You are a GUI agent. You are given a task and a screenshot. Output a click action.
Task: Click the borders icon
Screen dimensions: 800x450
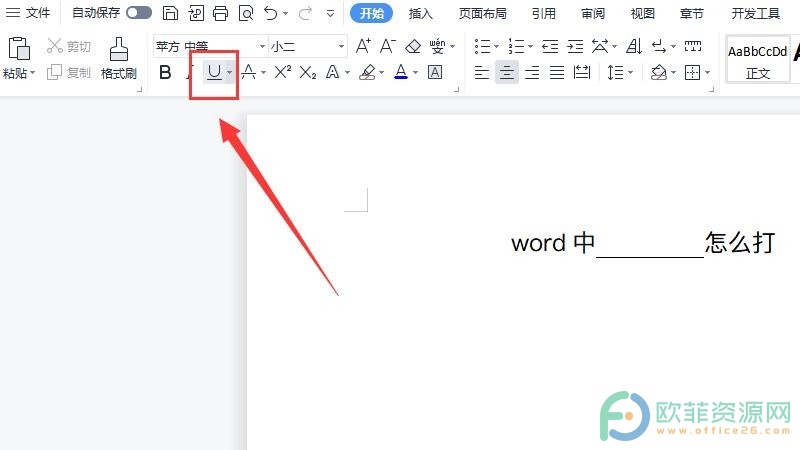click(692, 72)
